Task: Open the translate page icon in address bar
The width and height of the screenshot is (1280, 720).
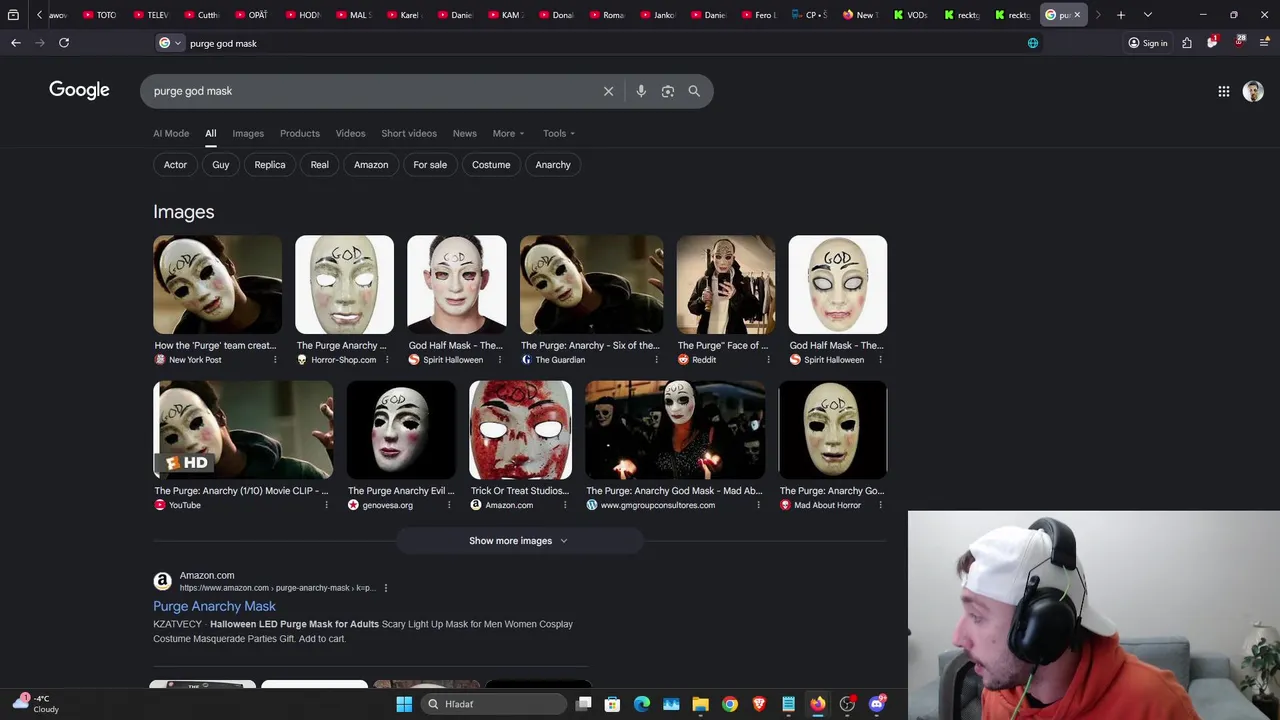Action: pyautogui.click(x=1033, y=43)
